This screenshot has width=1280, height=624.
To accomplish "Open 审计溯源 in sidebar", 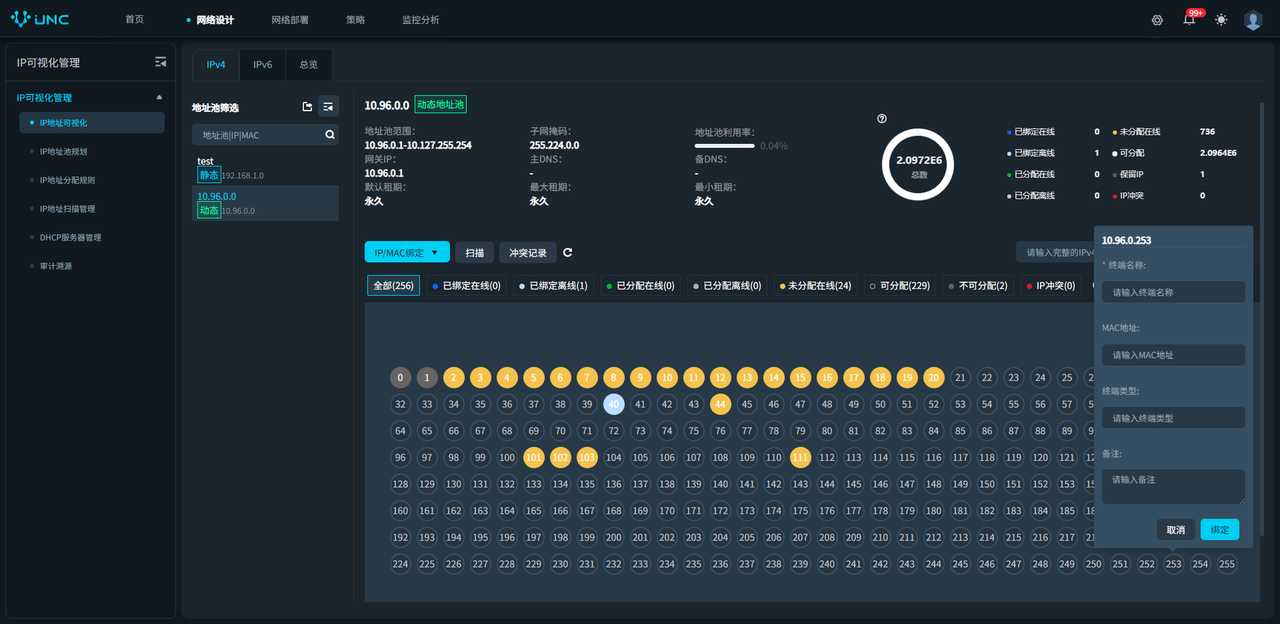I will [56, 267].
